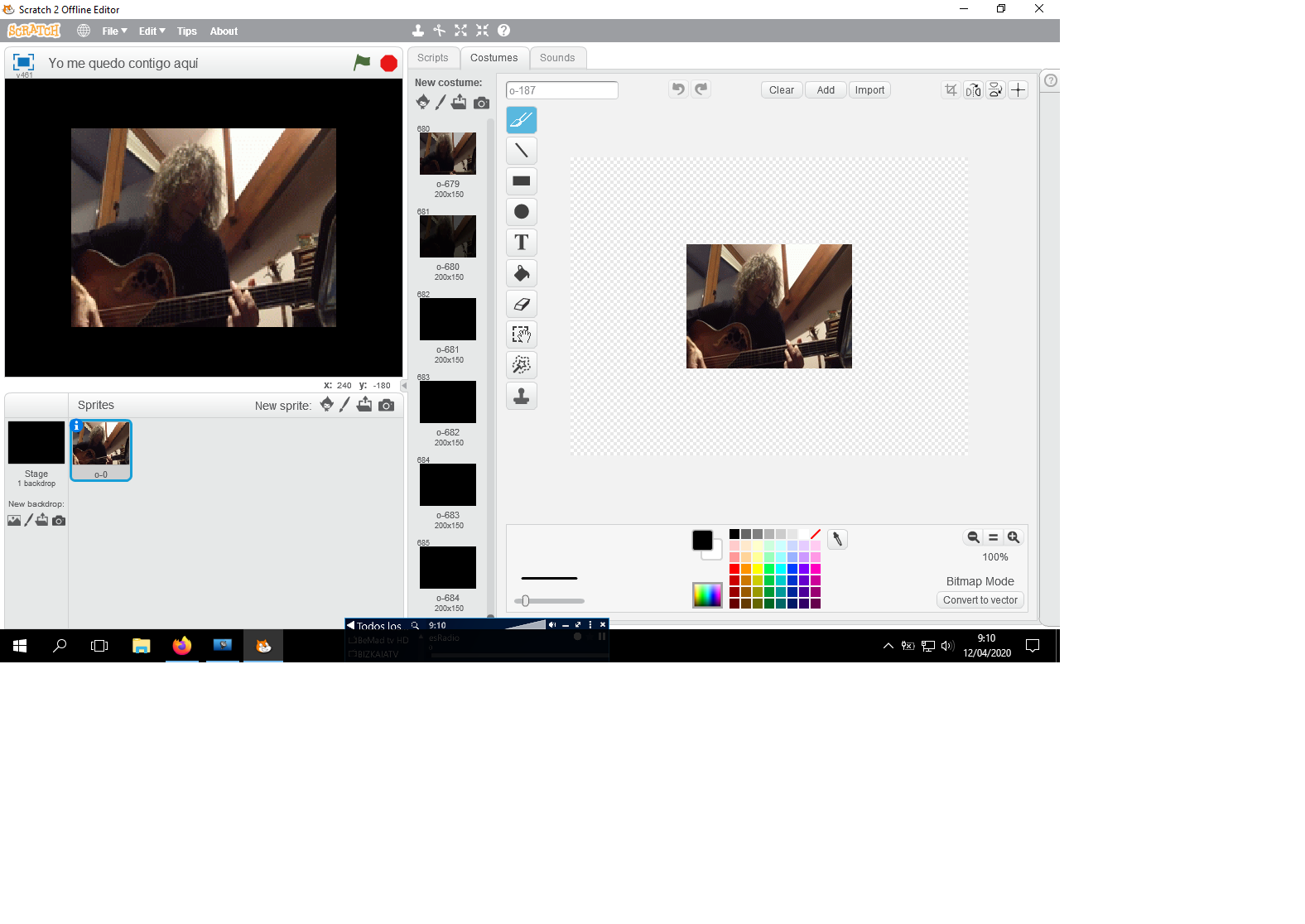
Task: Switch to the Scripts tab
Action: (x=432, y=58)
